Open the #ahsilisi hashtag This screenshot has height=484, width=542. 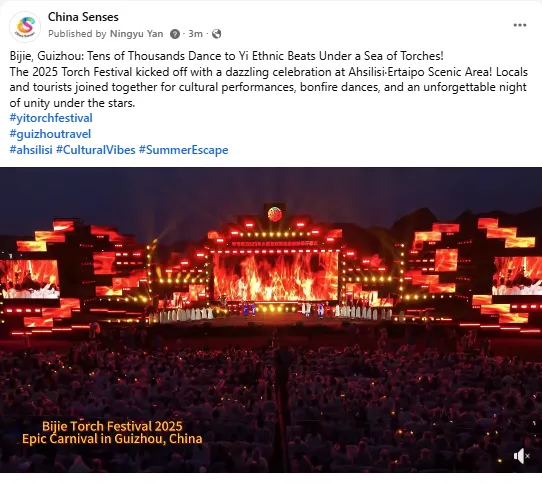[31, 150]
